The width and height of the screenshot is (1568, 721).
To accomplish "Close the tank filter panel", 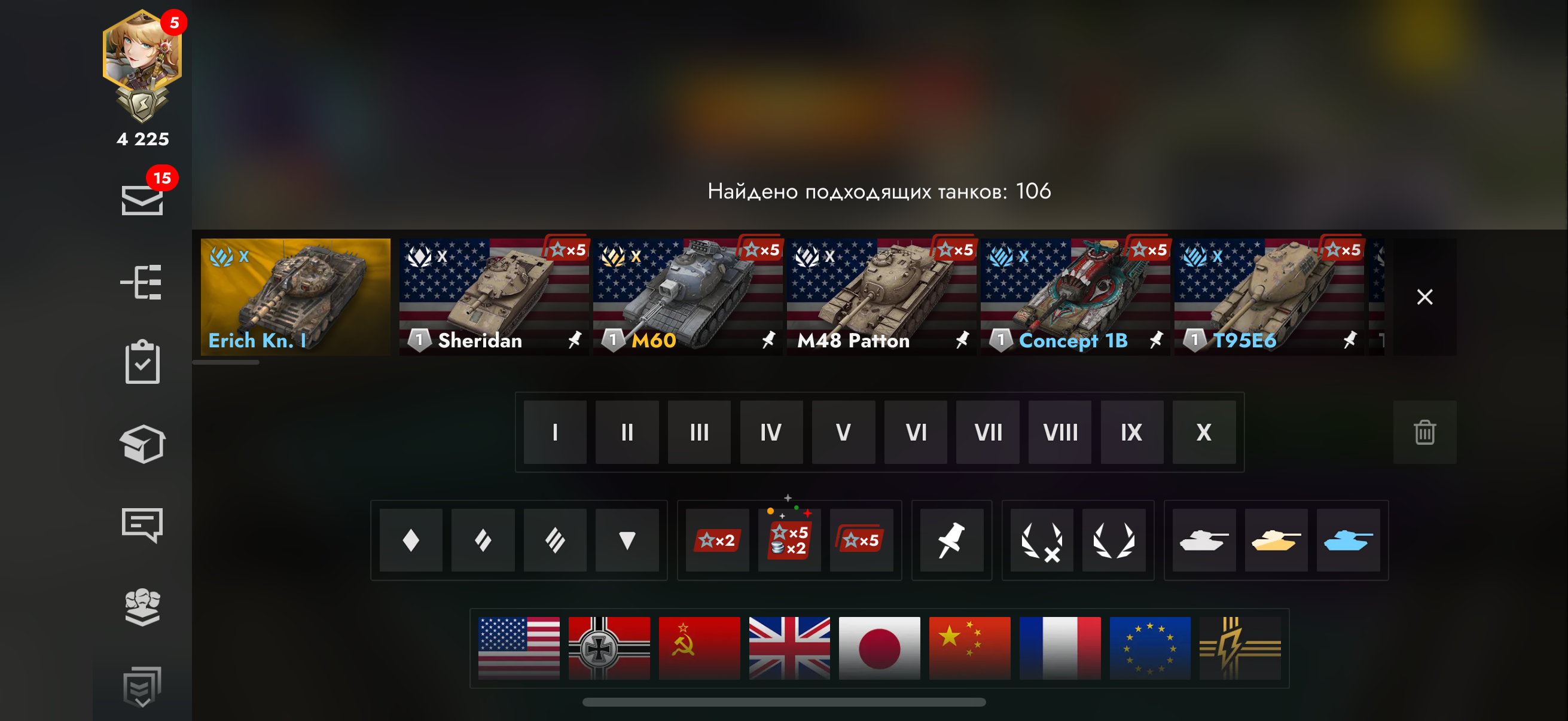I will tap(1424, 297).
